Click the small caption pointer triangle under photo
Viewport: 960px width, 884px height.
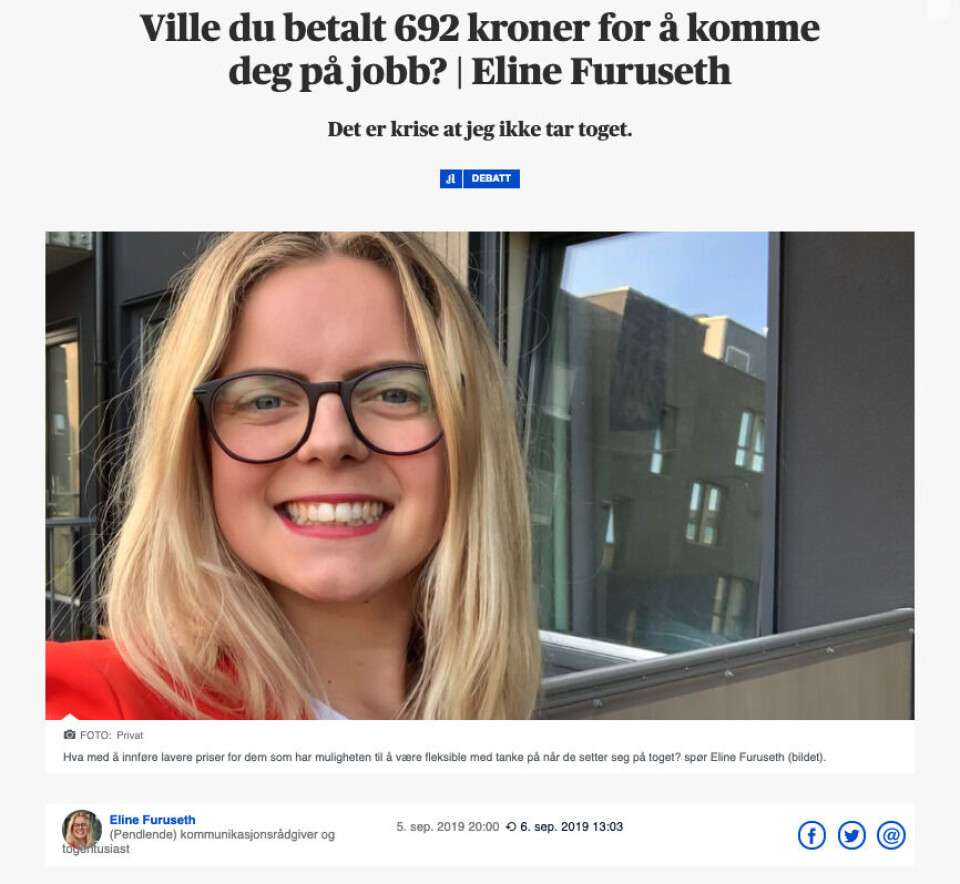point(70,716)
